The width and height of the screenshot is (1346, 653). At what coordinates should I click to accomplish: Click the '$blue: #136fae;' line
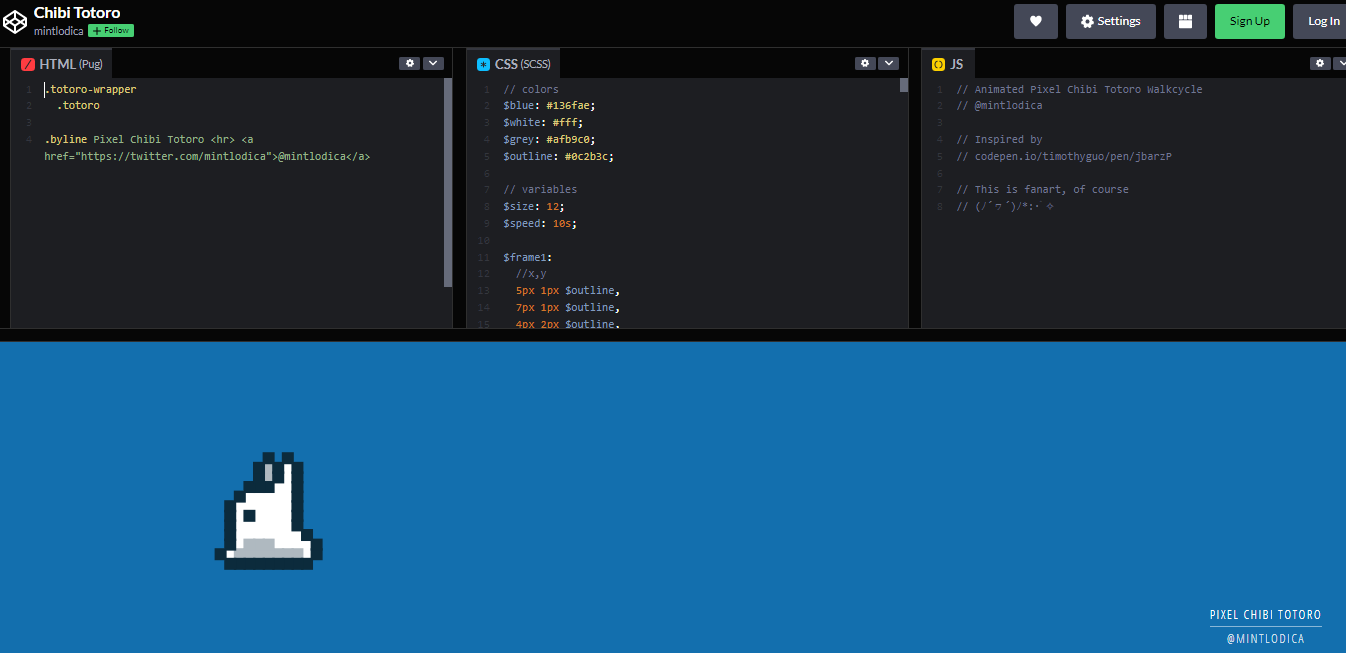[550, 106]
